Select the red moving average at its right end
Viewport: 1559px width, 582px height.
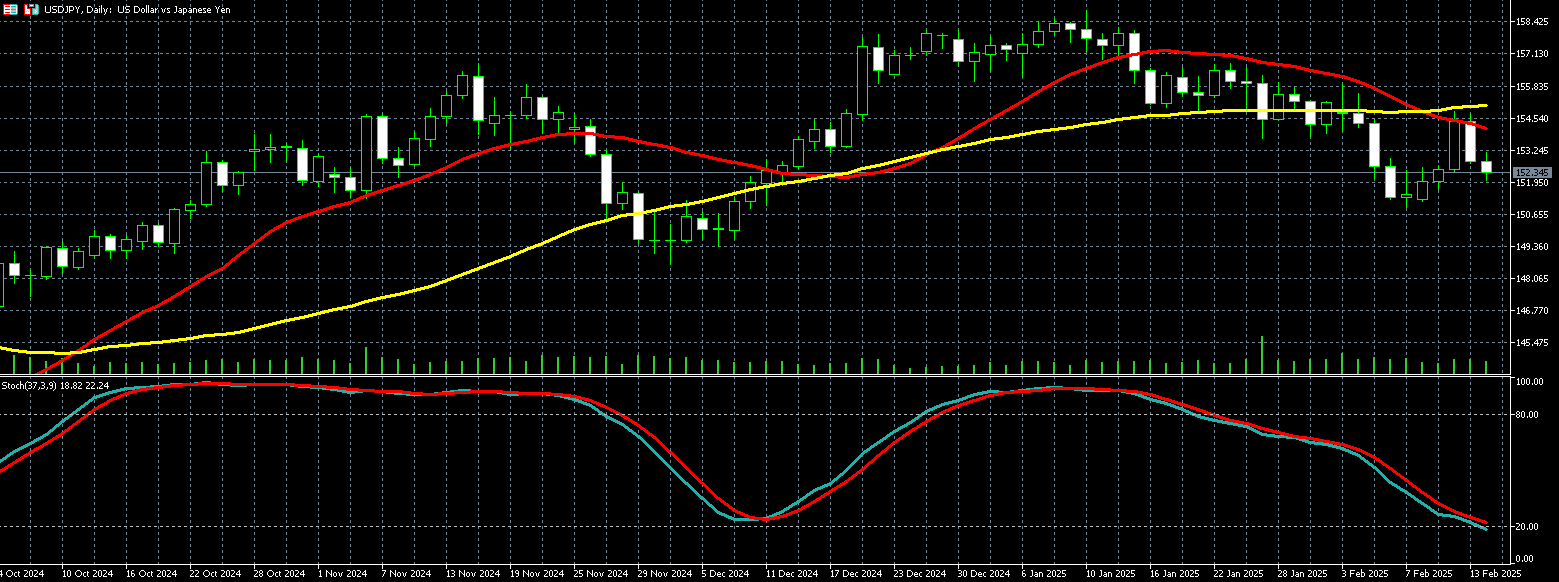[1484, 128]
